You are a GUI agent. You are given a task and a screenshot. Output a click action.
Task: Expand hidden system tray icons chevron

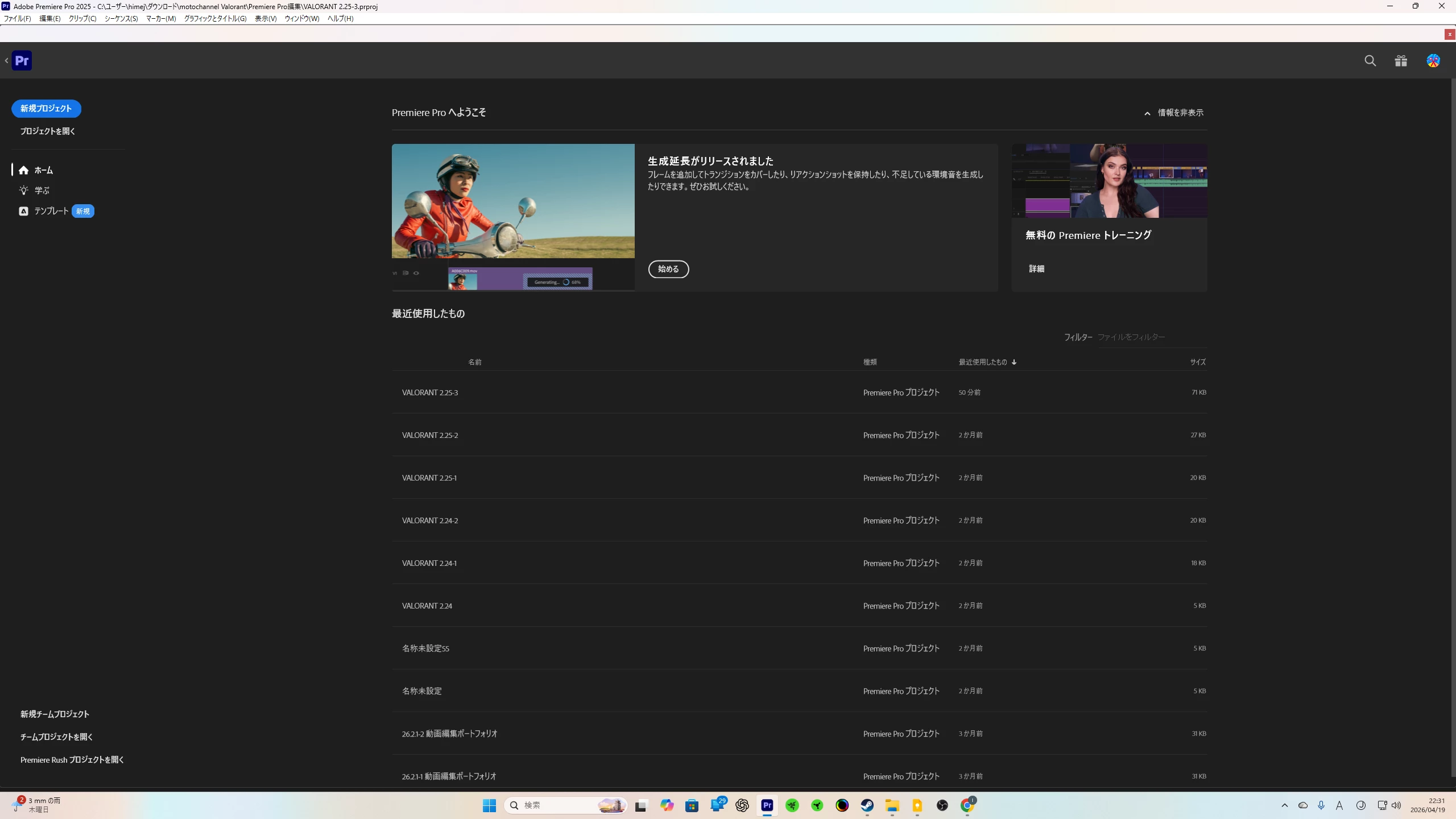coord(1284,805)
